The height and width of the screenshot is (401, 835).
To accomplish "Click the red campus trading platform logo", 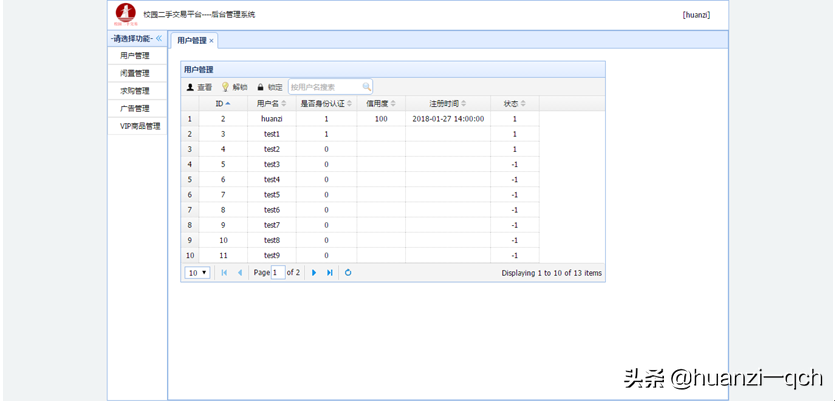I will [x=126, y=14].
